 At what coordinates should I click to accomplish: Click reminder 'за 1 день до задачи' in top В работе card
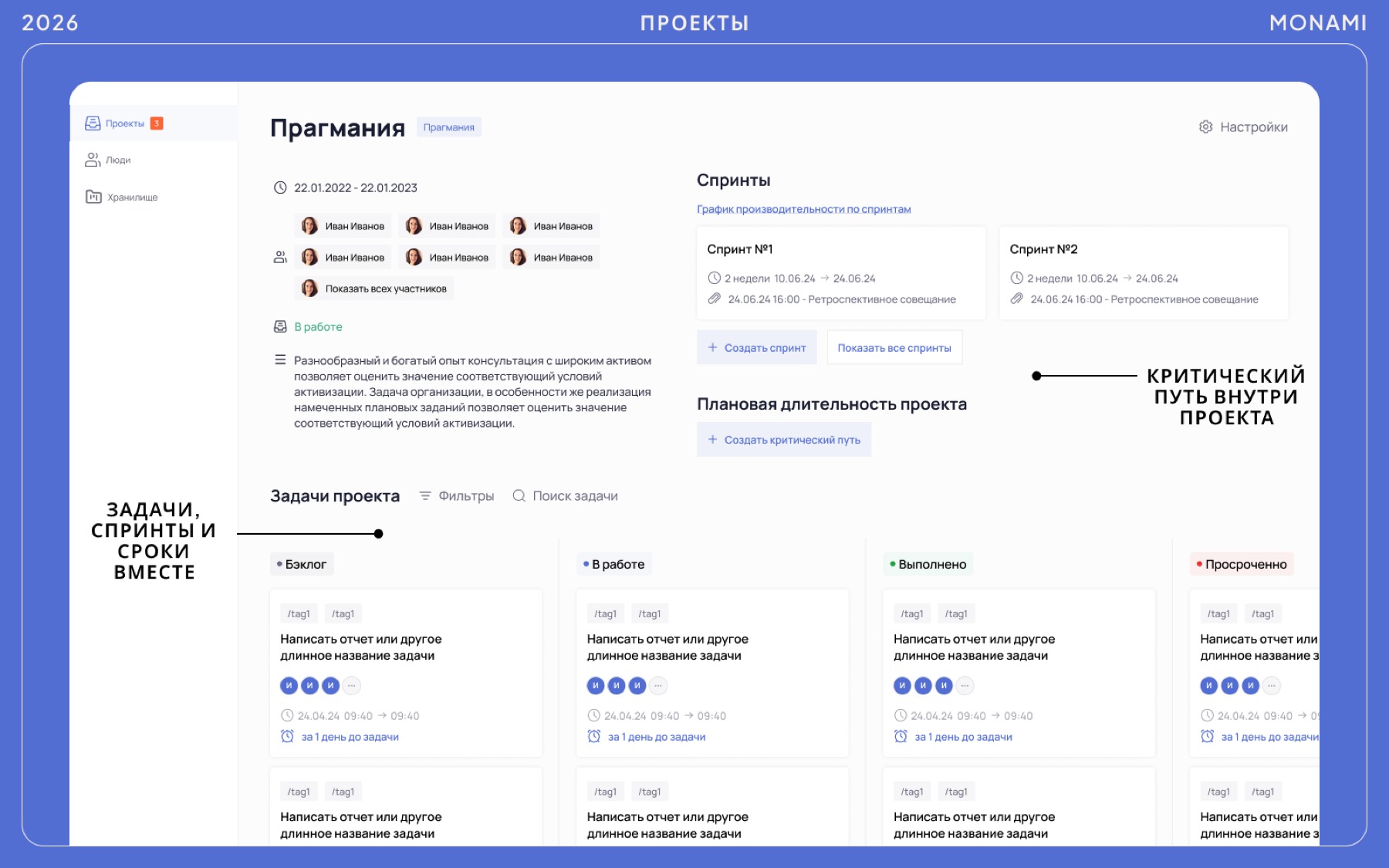(x=657, y=737)
